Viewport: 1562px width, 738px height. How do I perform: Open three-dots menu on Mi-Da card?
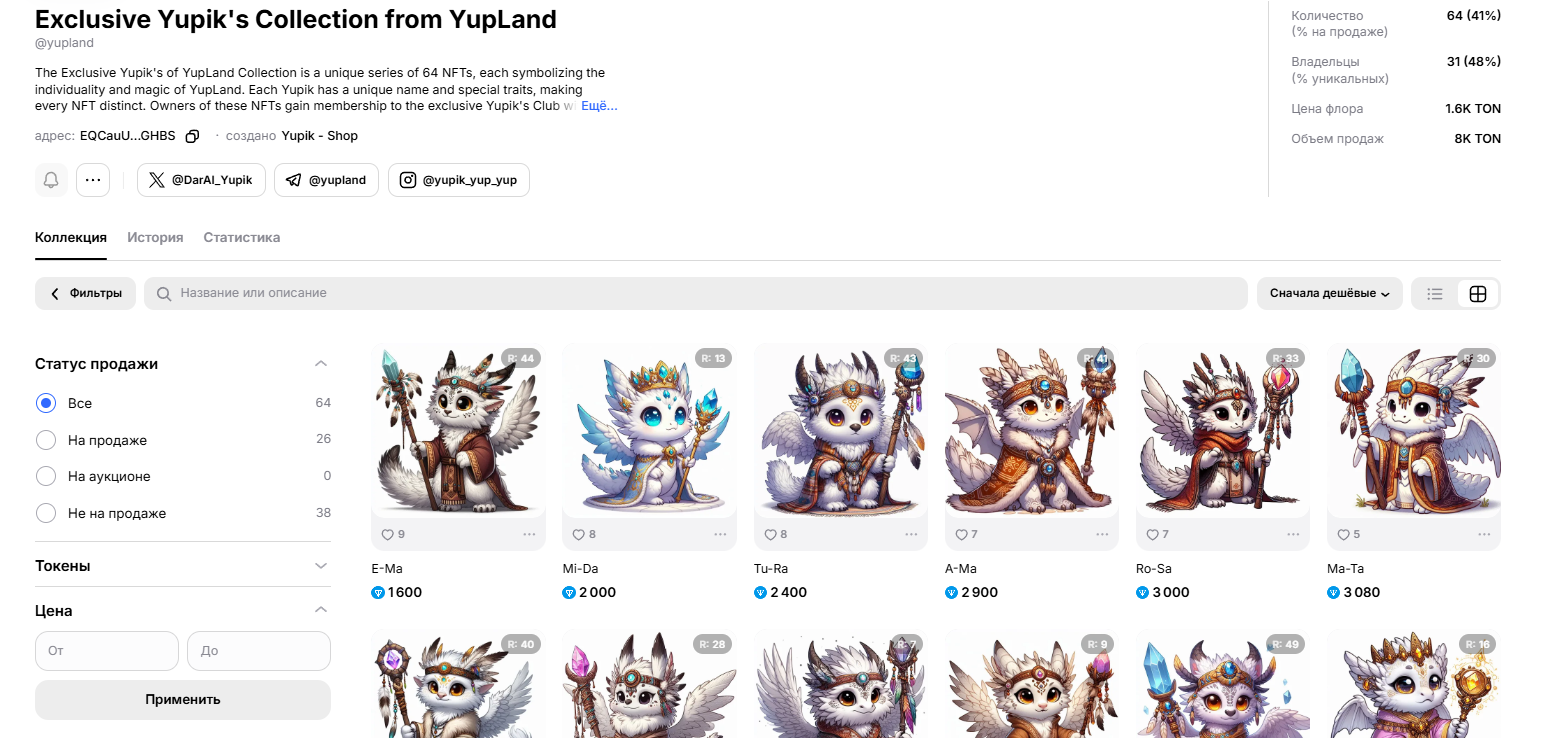click(720, 535)
